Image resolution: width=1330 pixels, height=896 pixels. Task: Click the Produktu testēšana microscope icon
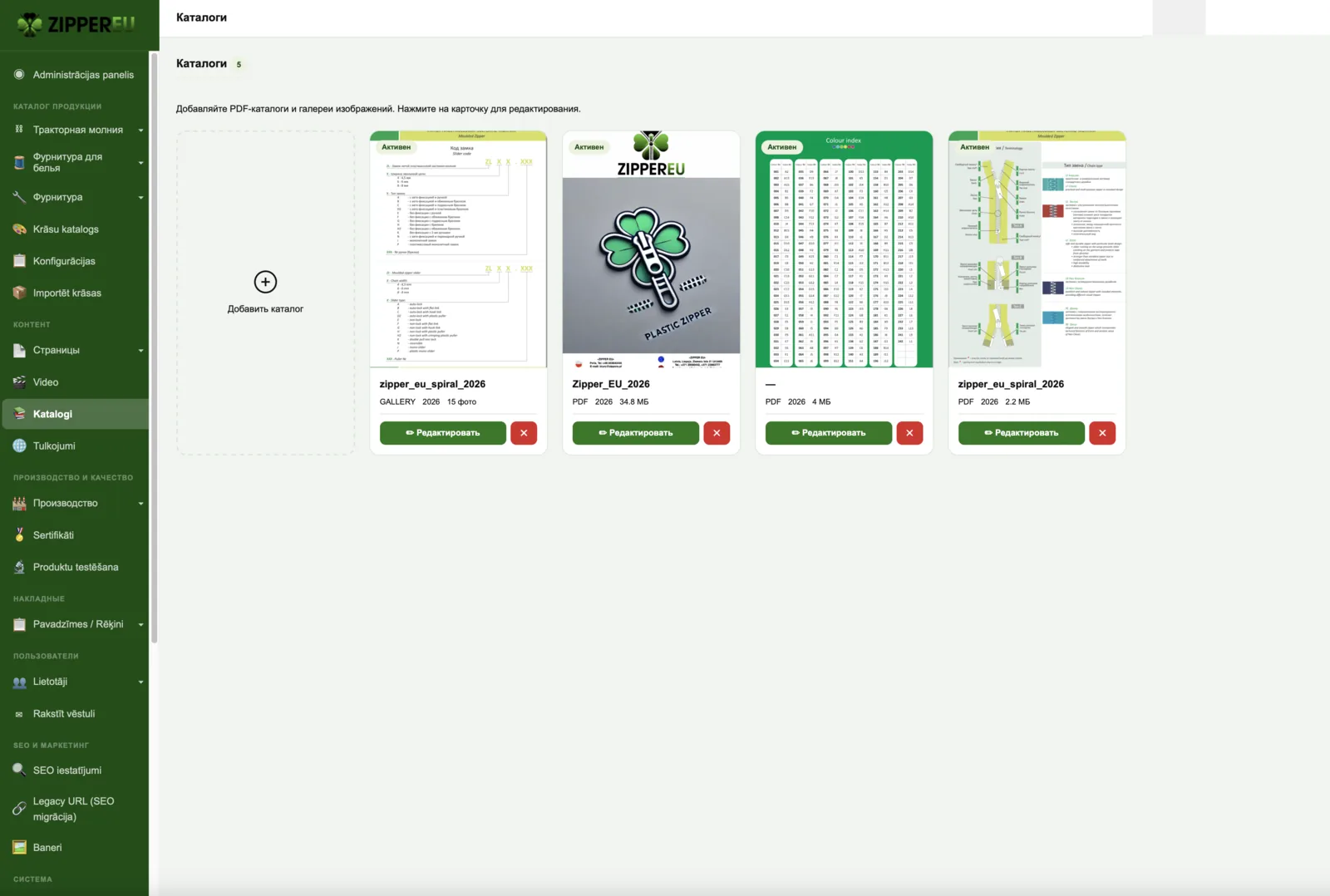[x=19, y=568]
